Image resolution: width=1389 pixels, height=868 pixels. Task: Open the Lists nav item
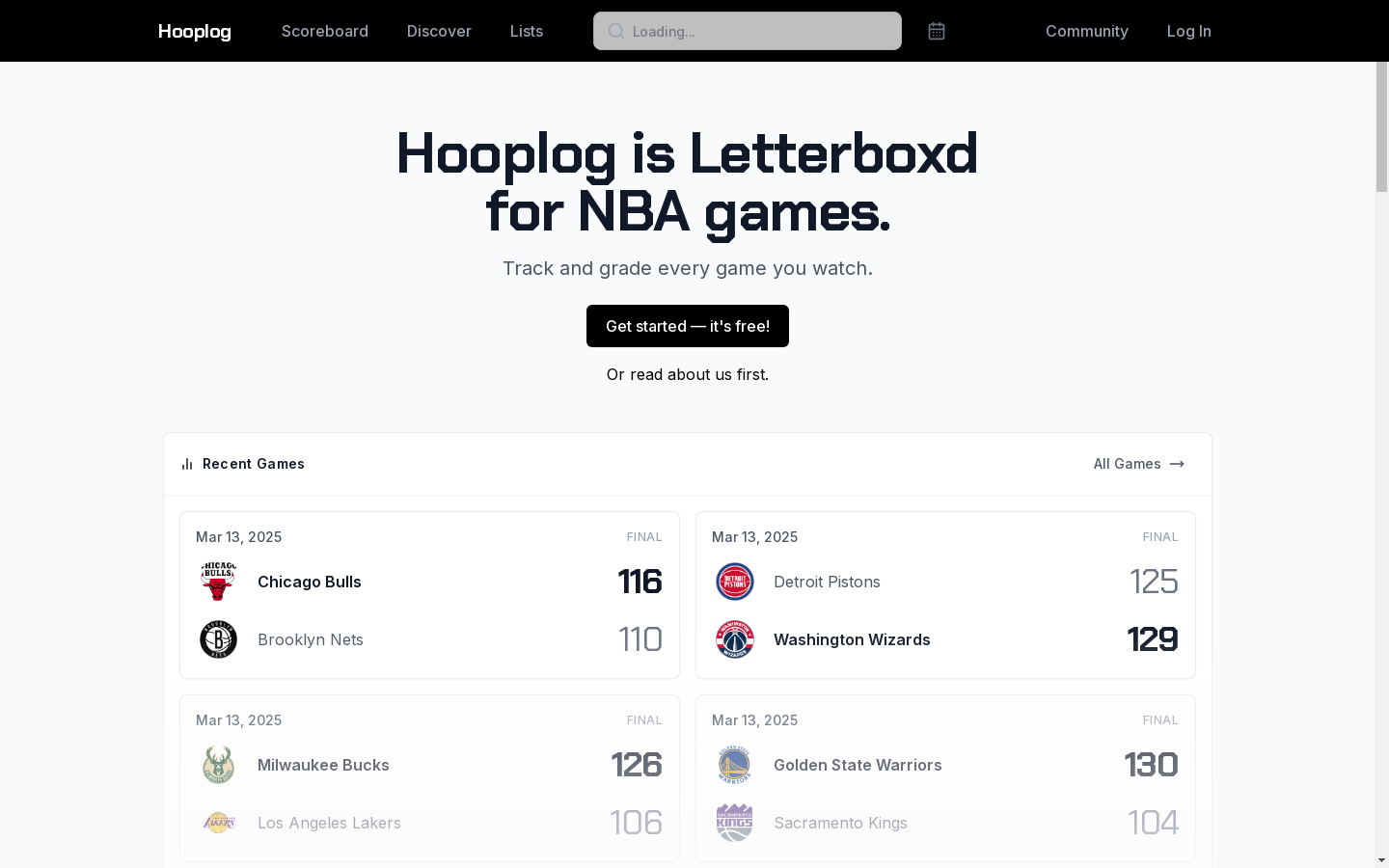pyautogui.click(x=527, y=31)
